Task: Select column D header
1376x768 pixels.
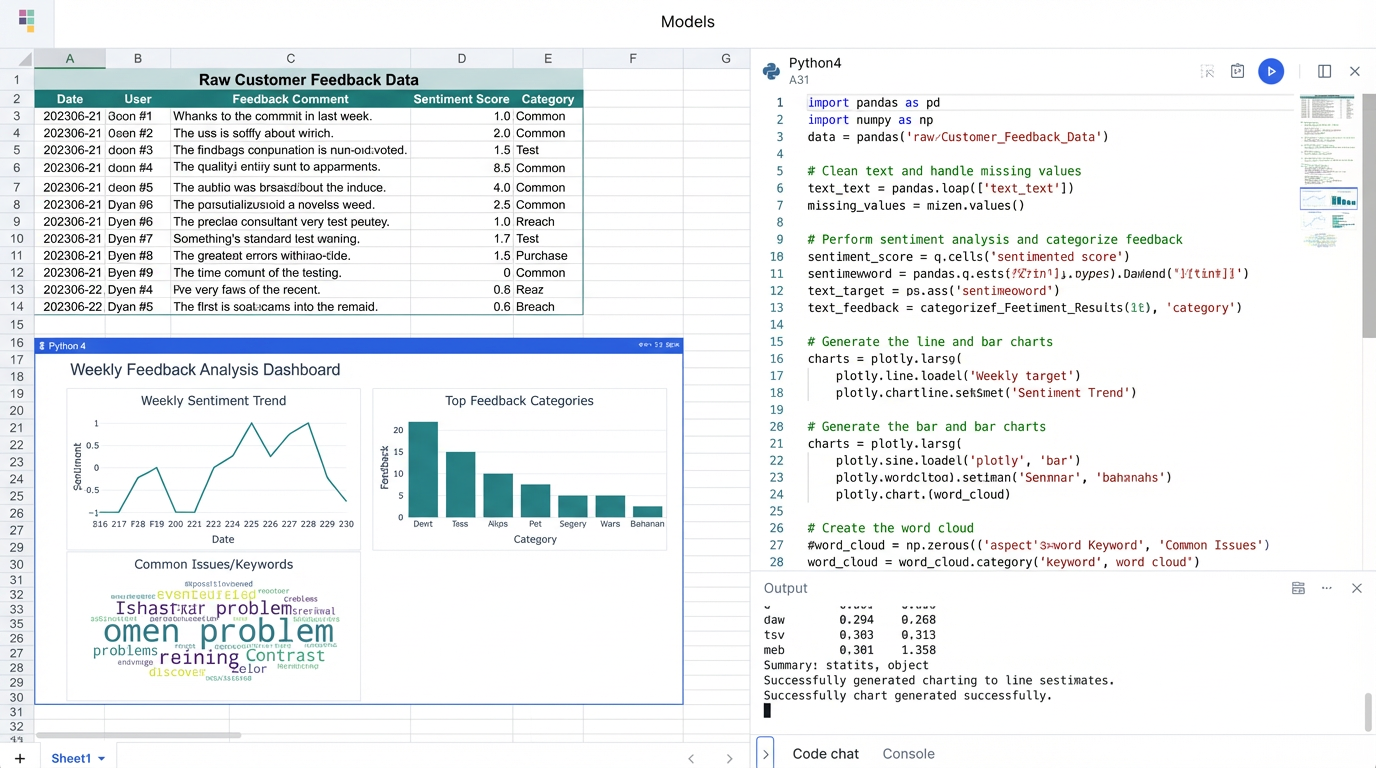Action: [461, 59]
